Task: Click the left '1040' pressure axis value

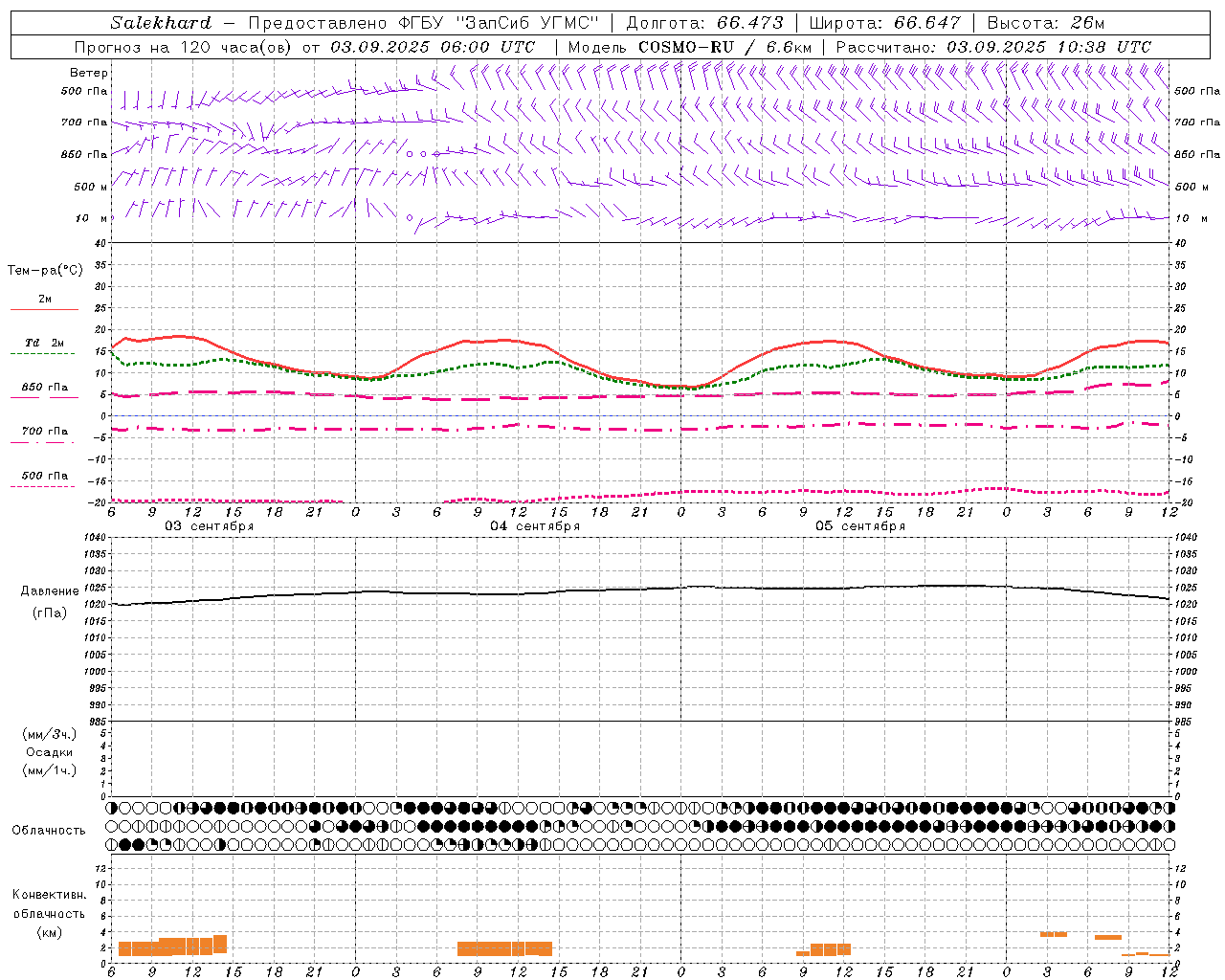Action: click(95, 538)
